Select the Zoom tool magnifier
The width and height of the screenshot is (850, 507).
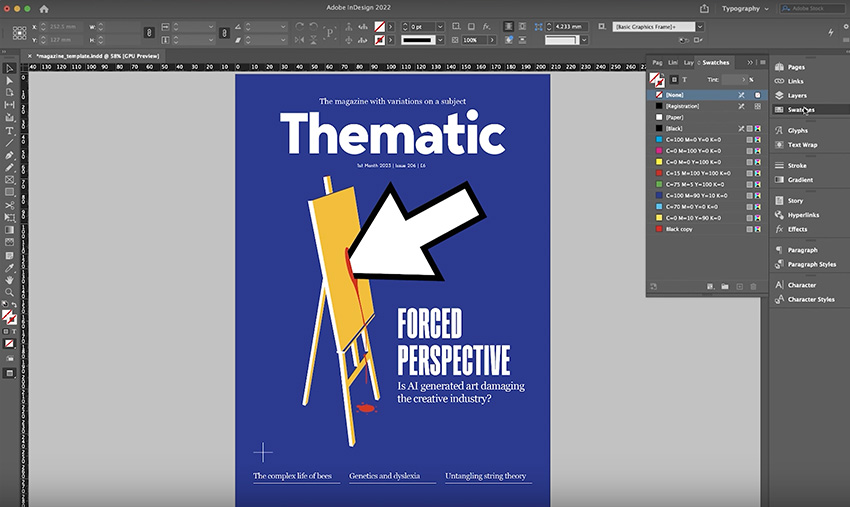coord(9,292)
